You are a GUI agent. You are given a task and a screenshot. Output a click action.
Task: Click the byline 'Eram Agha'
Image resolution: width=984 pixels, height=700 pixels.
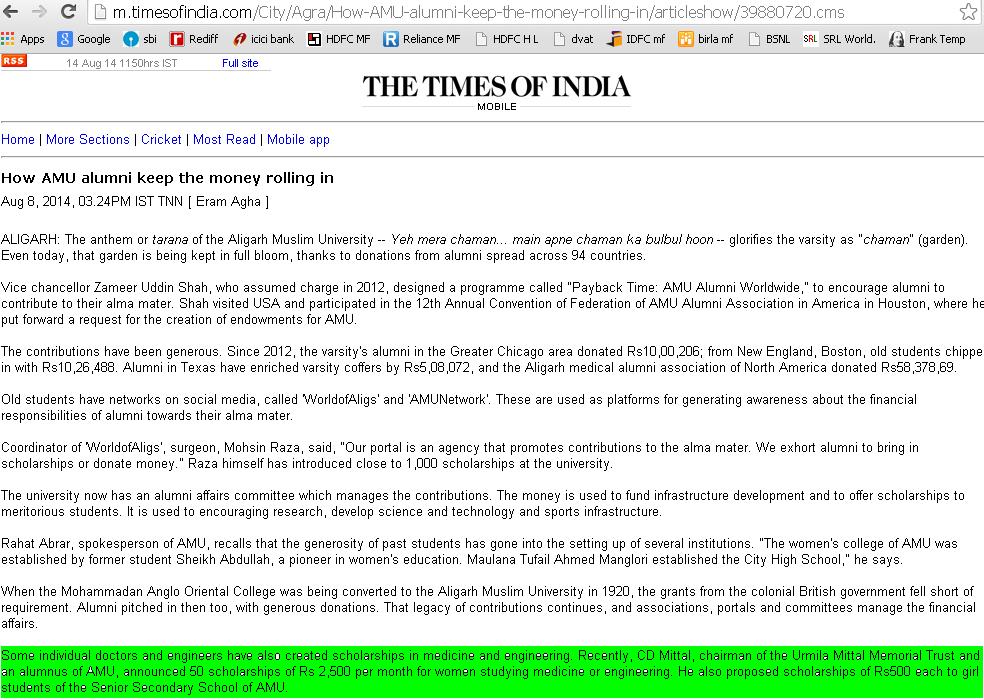(x=228, y=202)
